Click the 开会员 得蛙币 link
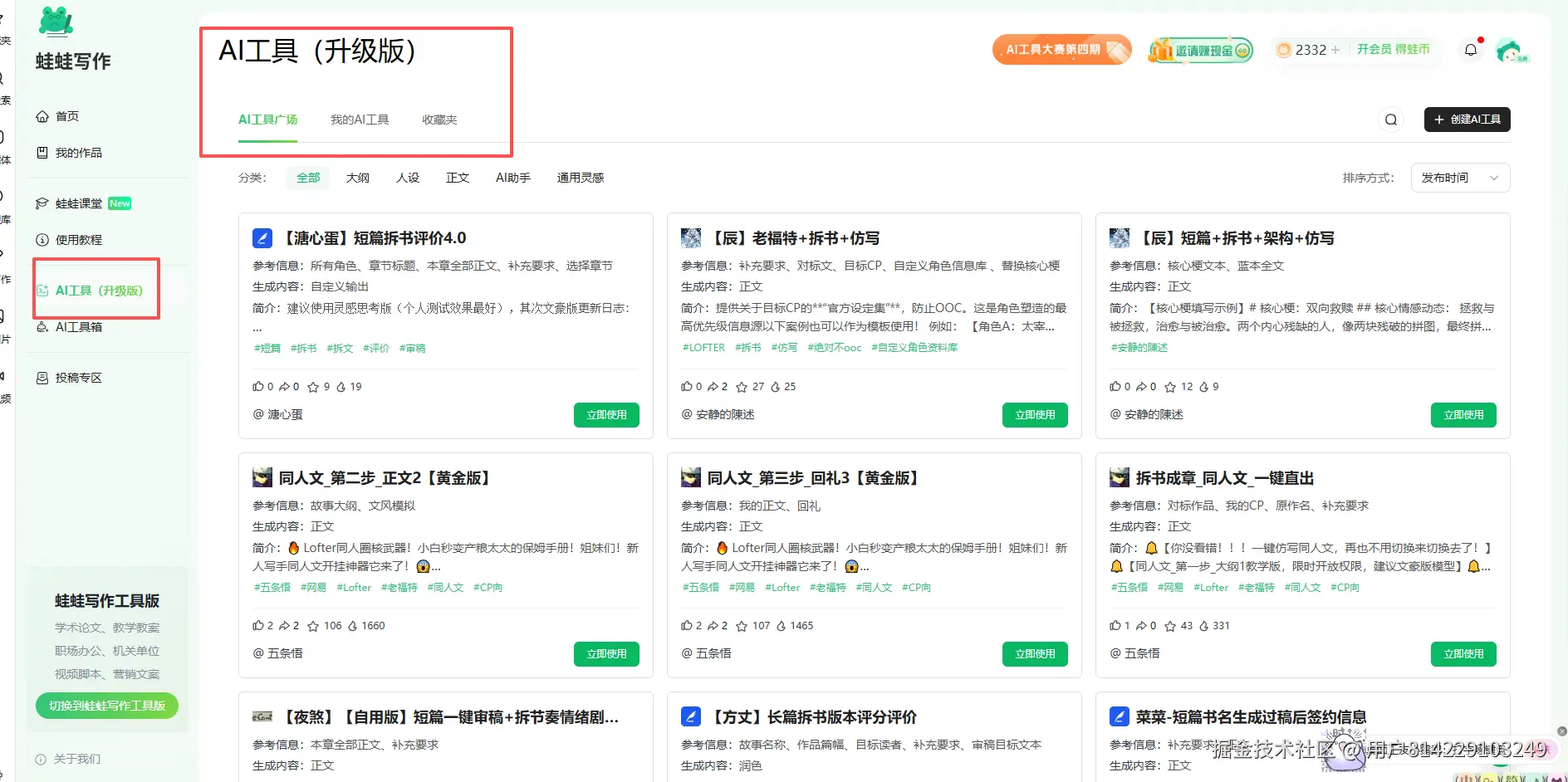Viewport: 1568px width, 782px height. click(1393, 50)
